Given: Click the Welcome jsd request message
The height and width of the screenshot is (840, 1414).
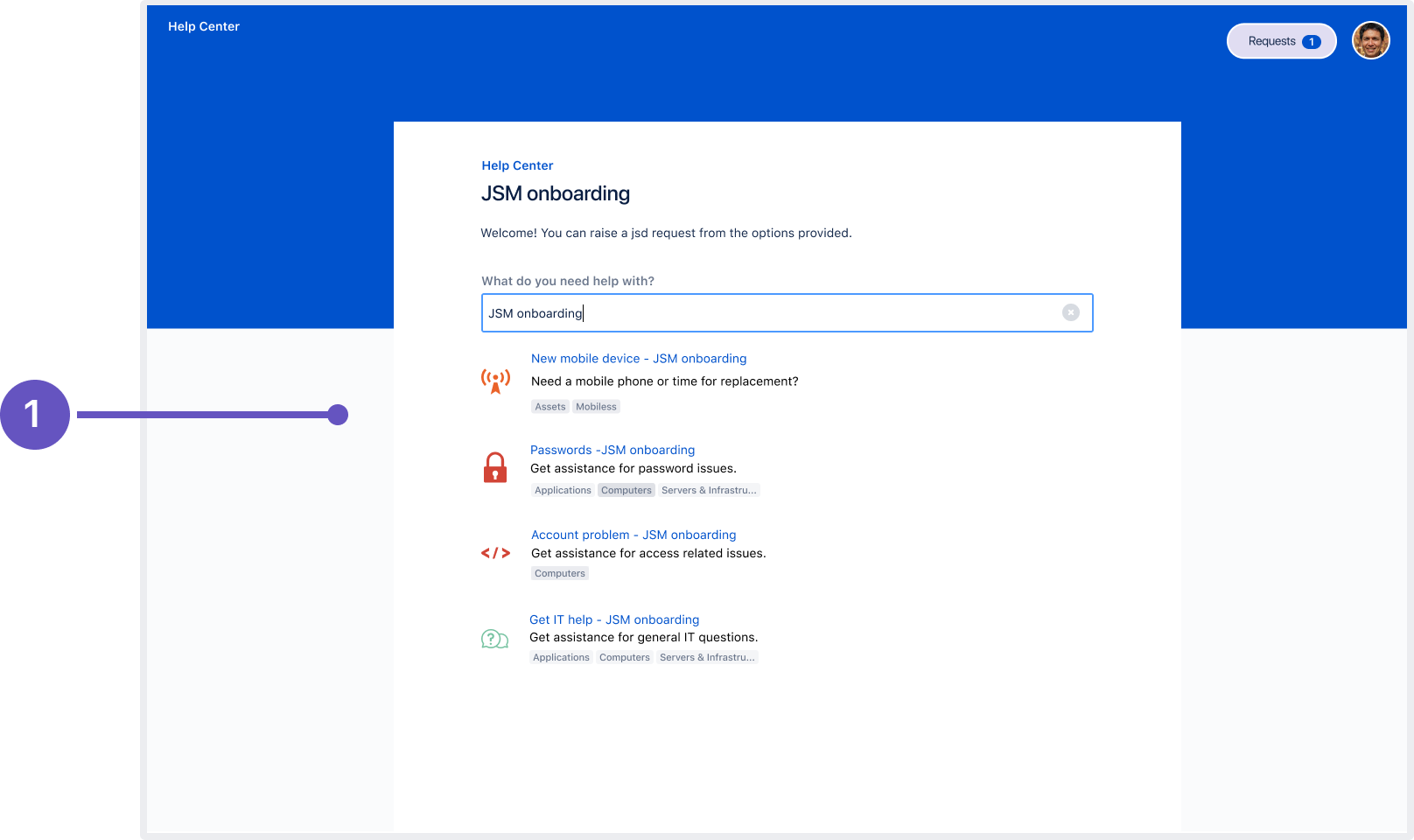Looking at the screenshot, I should [666, 233].
